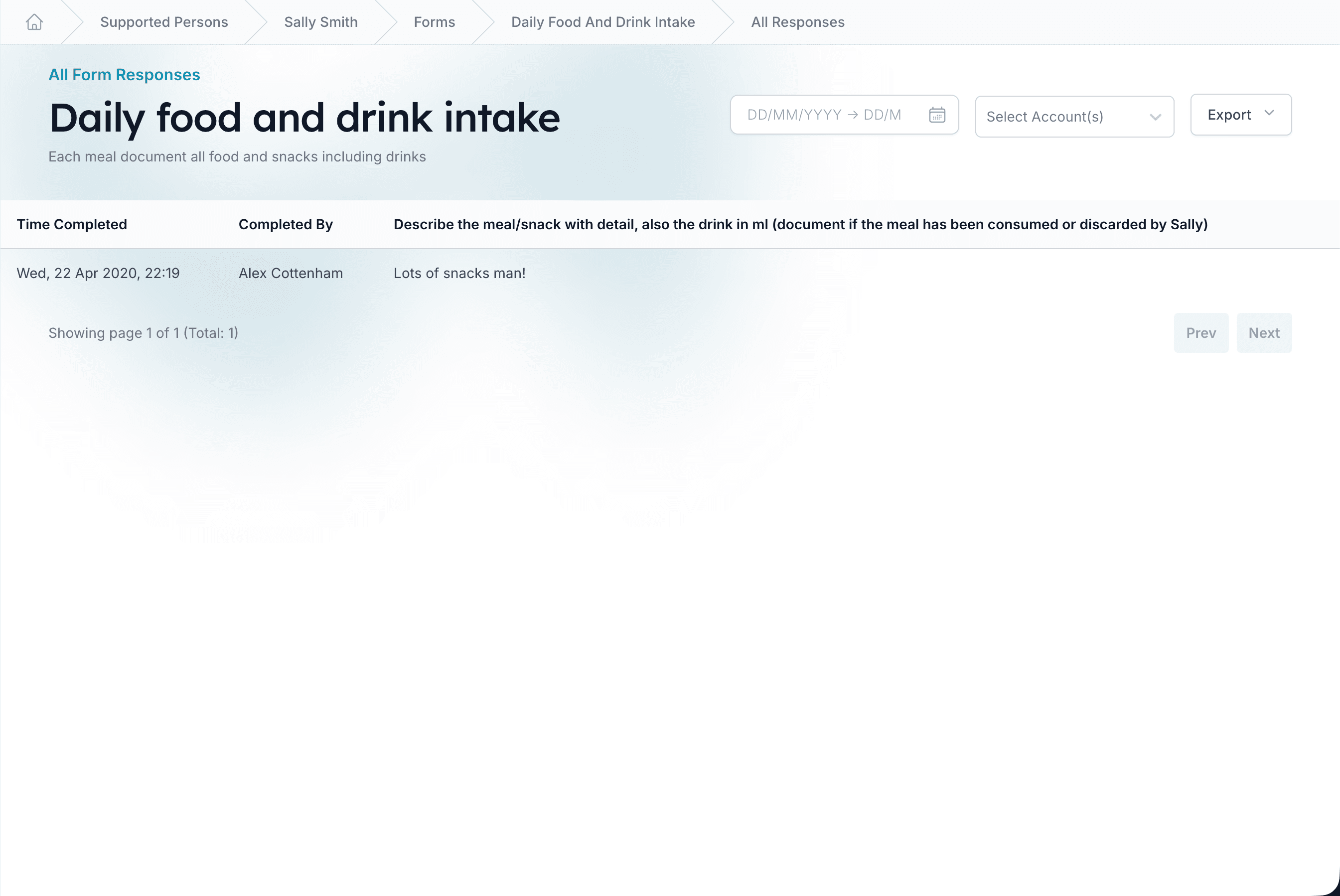Go to home via breadcrumb house icon
This screenshot has width=1340, height=896.
coord(34,22)
